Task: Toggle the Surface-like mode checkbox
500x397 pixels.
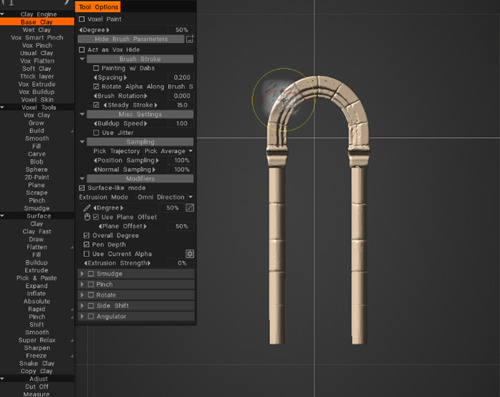Action: [82, 188]
